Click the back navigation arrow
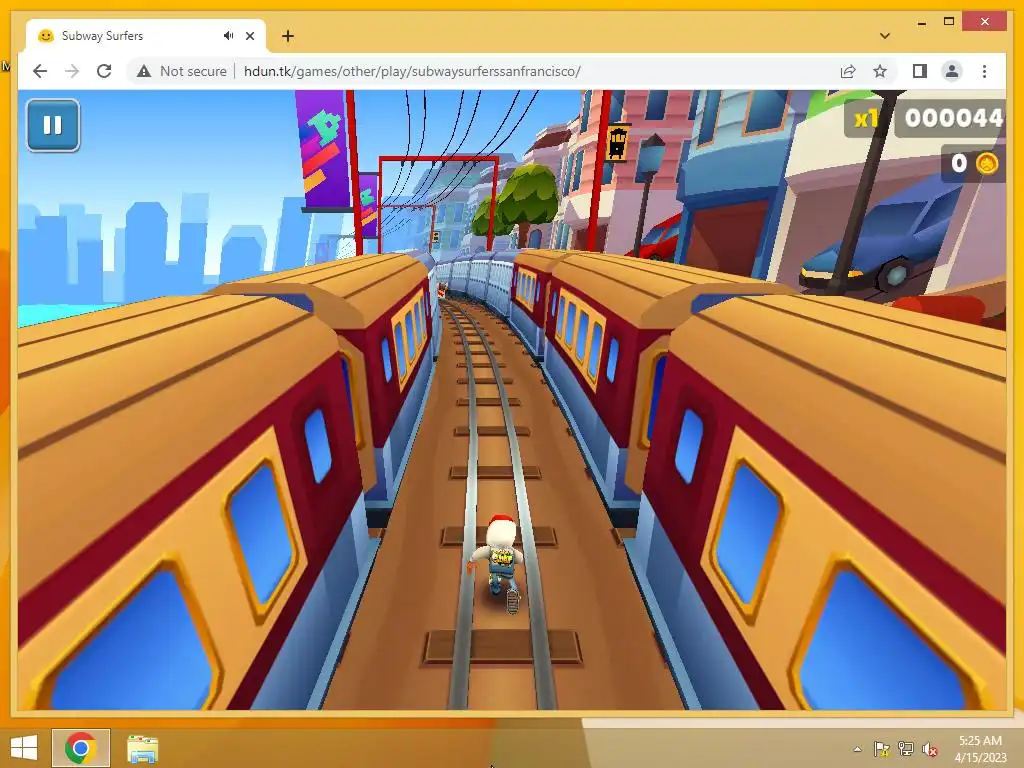1024x768 pixels. pyautogui.click(x=40, y=71)
